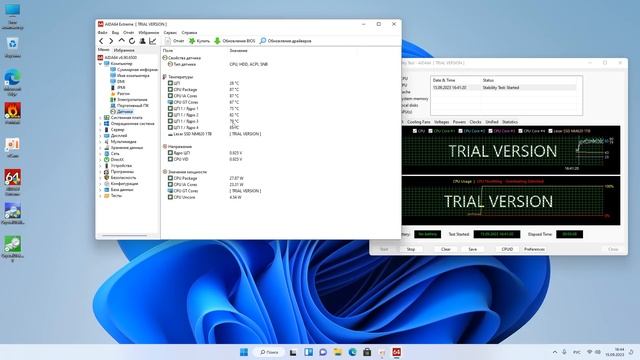Click the Купить buy toolbar button
The height and width of the screenshot is (360, 640).
tap(199, 41)
